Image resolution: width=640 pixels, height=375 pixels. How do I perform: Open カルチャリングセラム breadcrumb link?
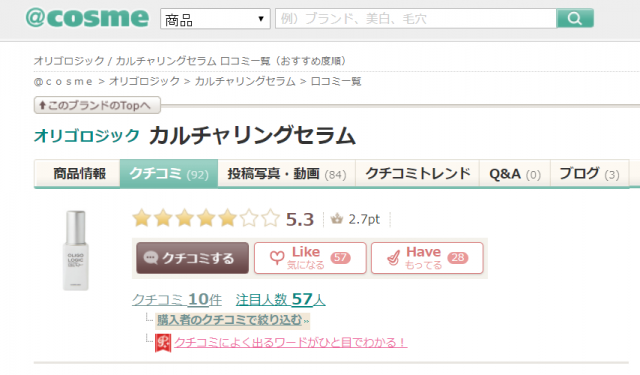pos(245,82)
